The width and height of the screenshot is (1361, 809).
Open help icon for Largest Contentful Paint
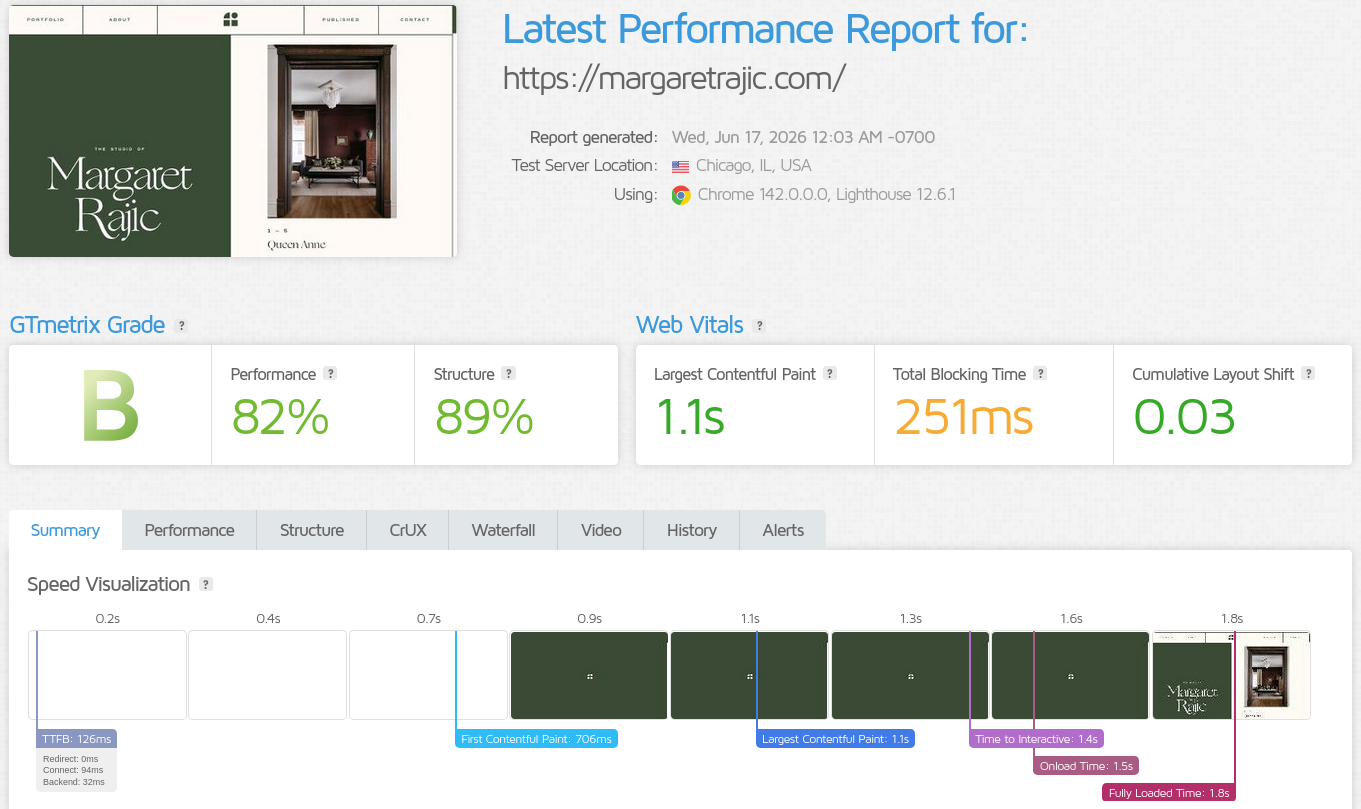[830, 374]
